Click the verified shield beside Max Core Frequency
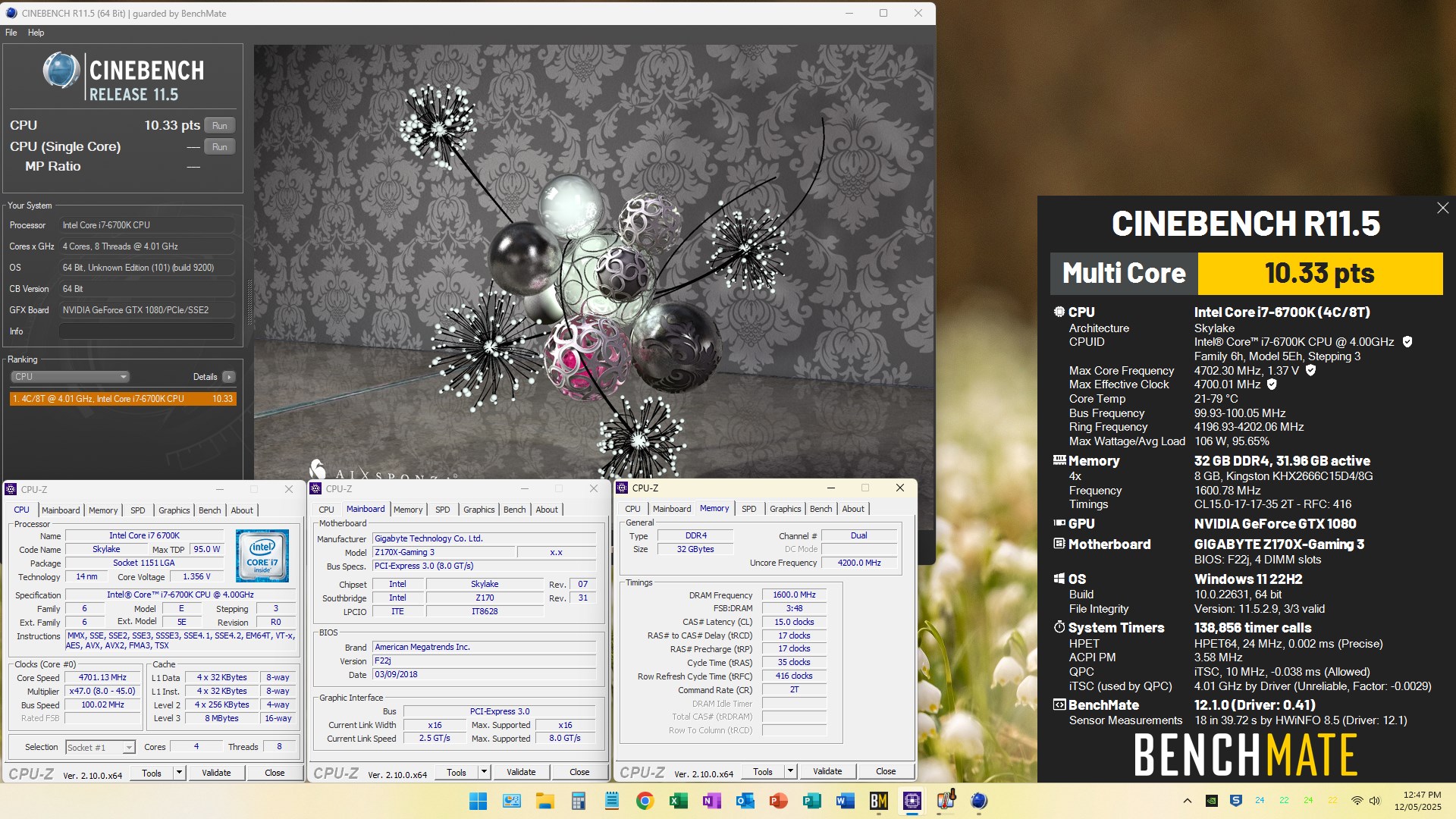Image resolution: width=1456 pixels, height=819 pixels. [1310, 371]
